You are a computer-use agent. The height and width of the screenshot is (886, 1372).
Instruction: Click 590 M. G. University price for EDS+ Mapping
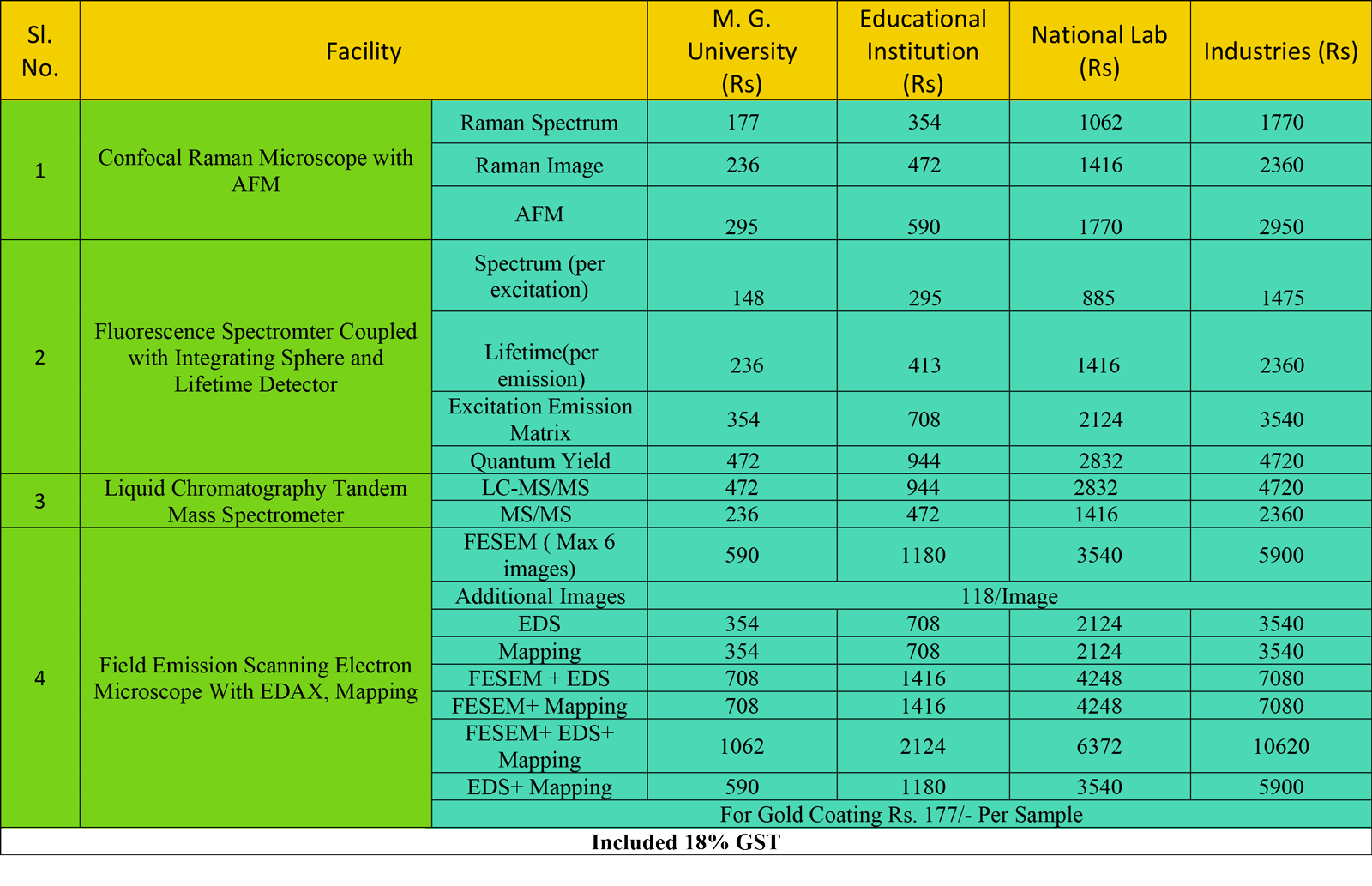pyautogui.click(x=743, y=787)
